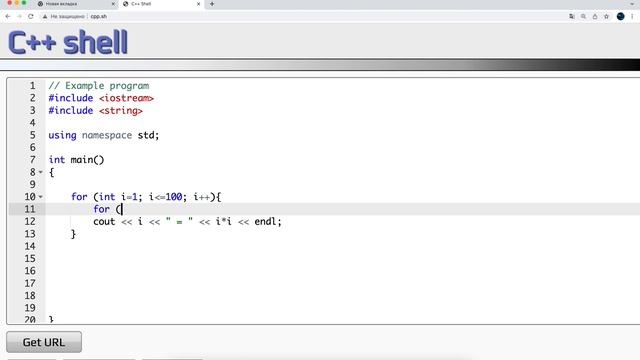Click line number 19 in the gutter
The height and width of the screenshot is (360, 640).
click(x=30, y=308)
